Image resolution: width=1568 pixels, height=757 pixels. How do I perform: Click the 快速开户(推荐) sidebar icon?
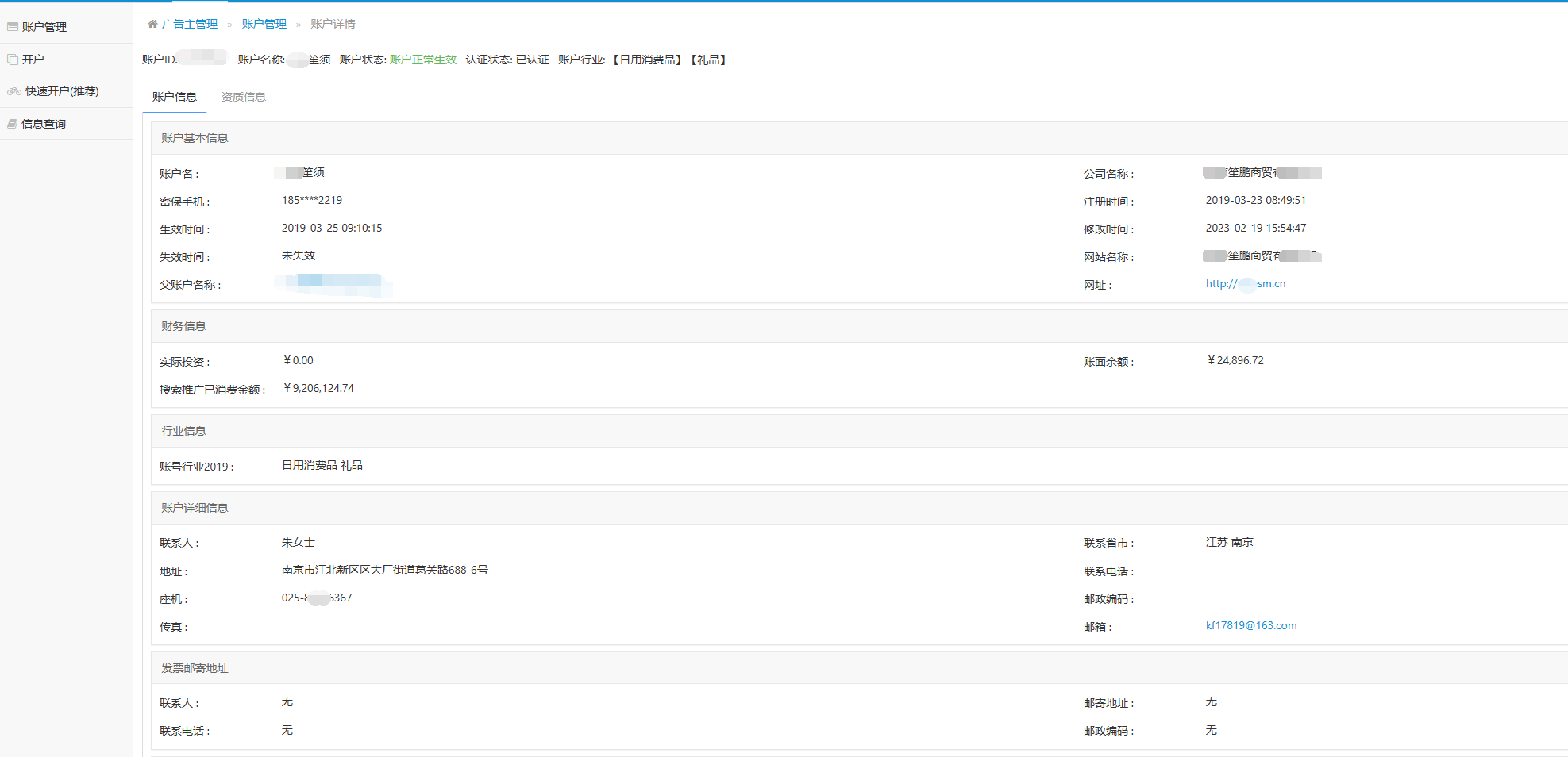14,91
